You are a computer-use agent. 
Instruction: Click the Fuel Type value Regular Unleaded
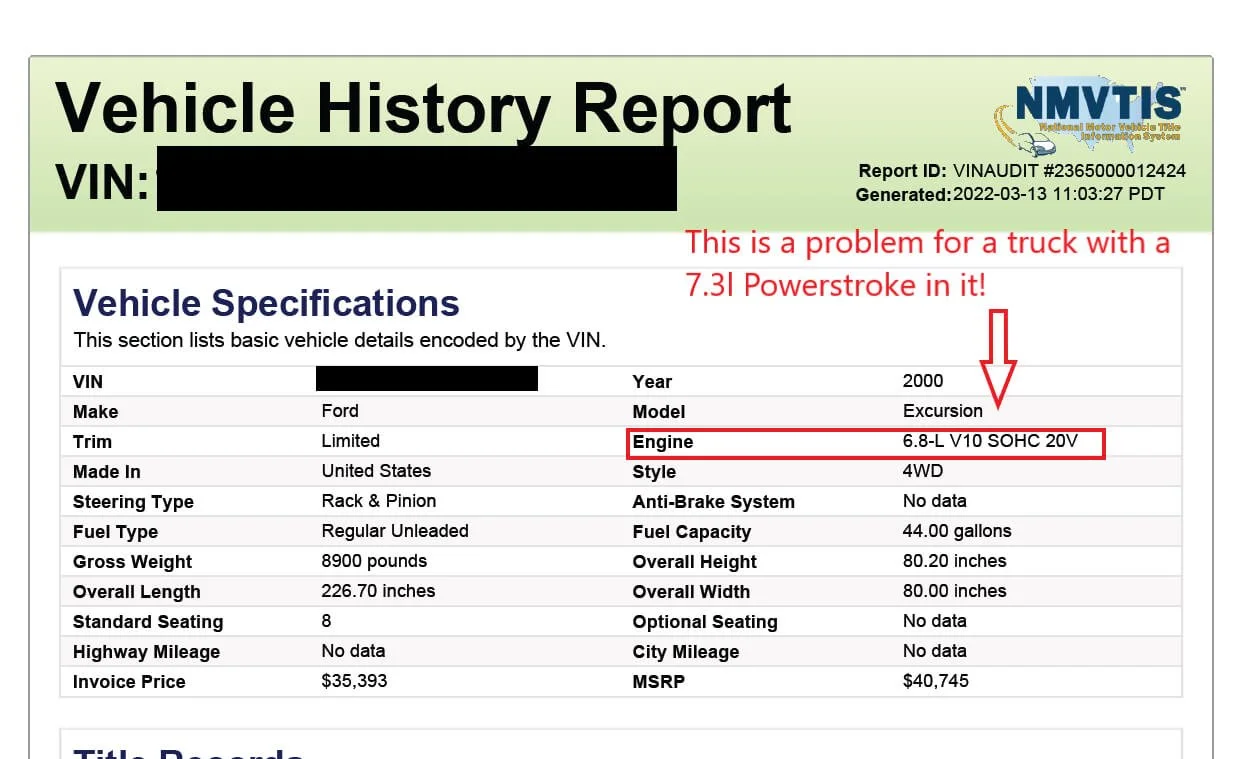pyautogui.click(x=395, y=531)
